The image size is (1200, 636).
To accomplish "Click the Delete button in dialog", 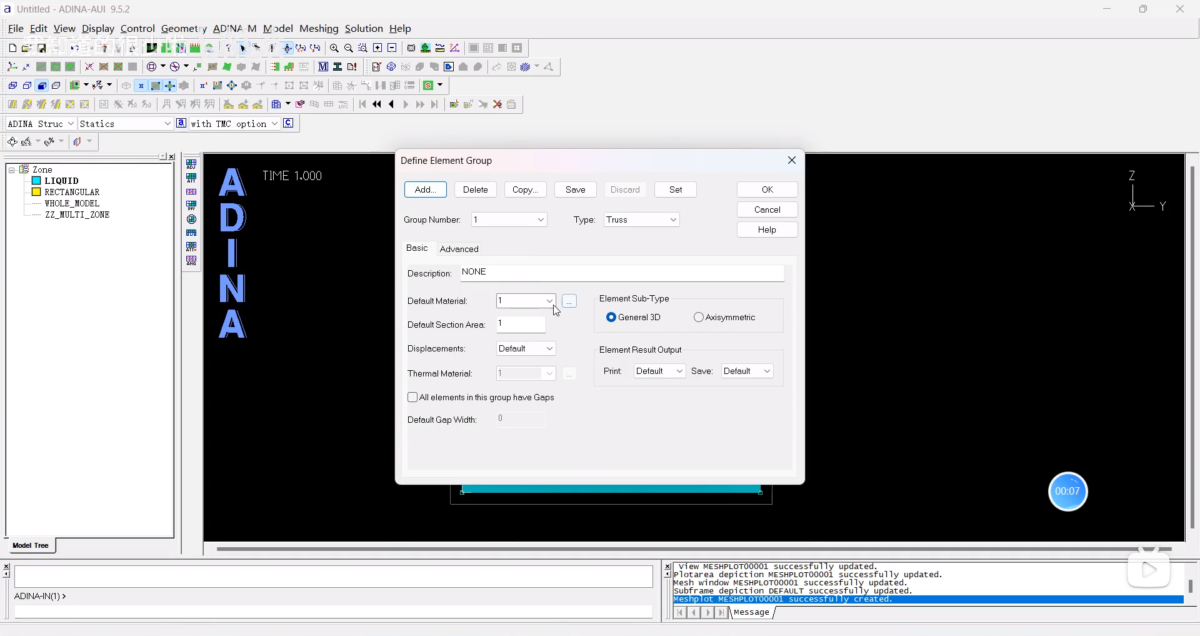I will point(475,189).
